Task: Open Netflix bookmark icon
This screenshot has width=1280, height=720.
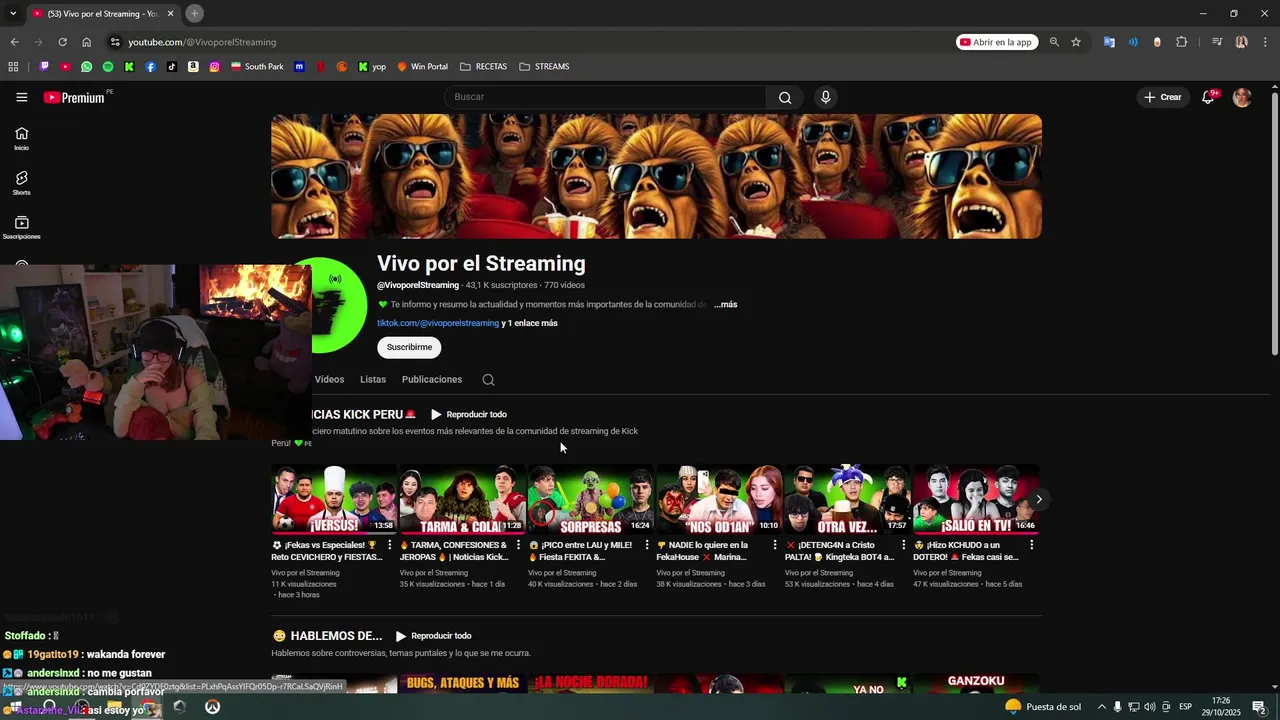Action: [320, 67]
